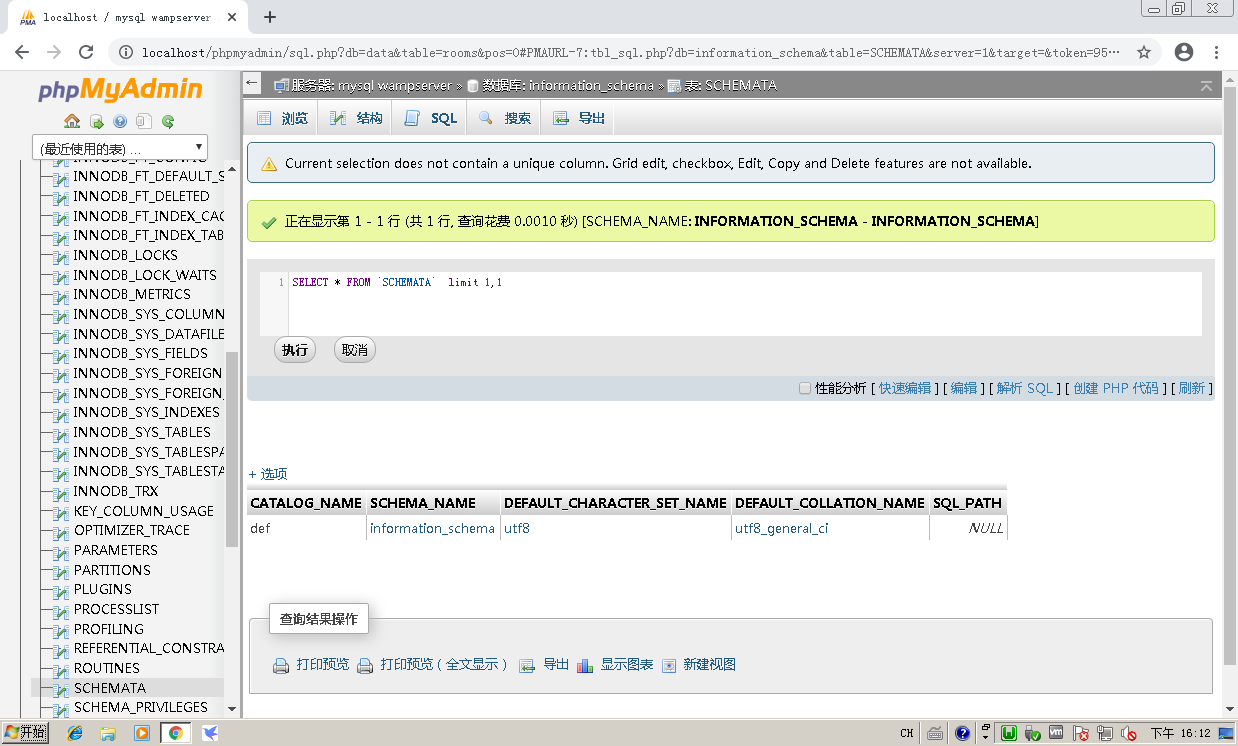This screenshot has height=746, width=1238.
Task: Open the SCHEMATA table icon in tree
Action: [x=60, y=689]
